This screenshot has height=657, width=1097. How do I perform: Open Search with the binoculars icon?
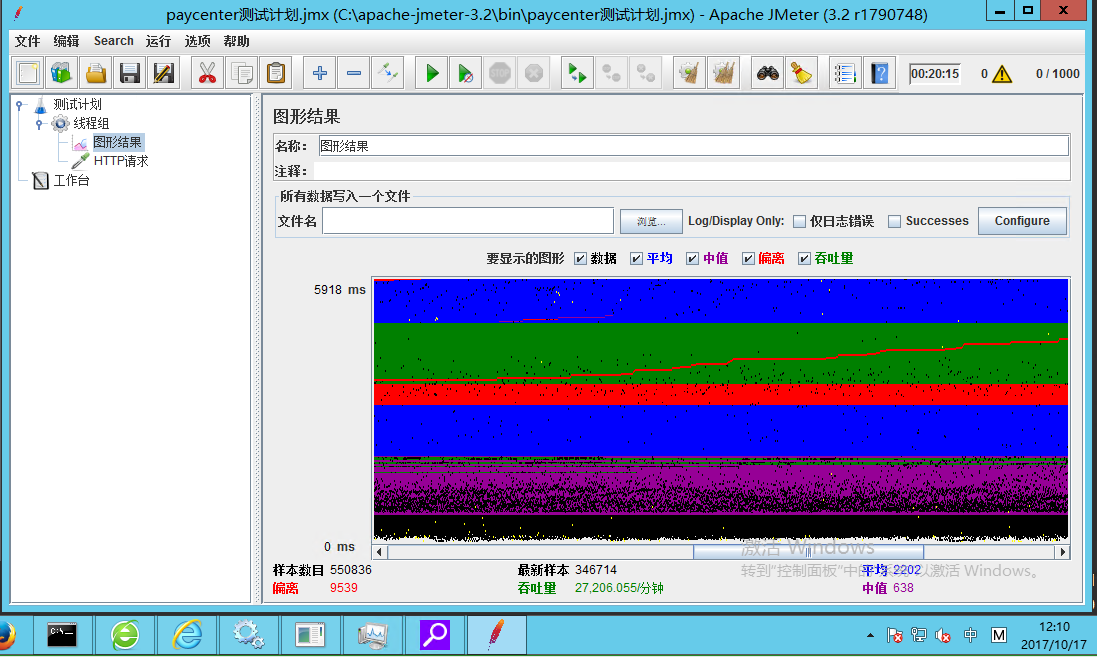(x=767, y=73)
